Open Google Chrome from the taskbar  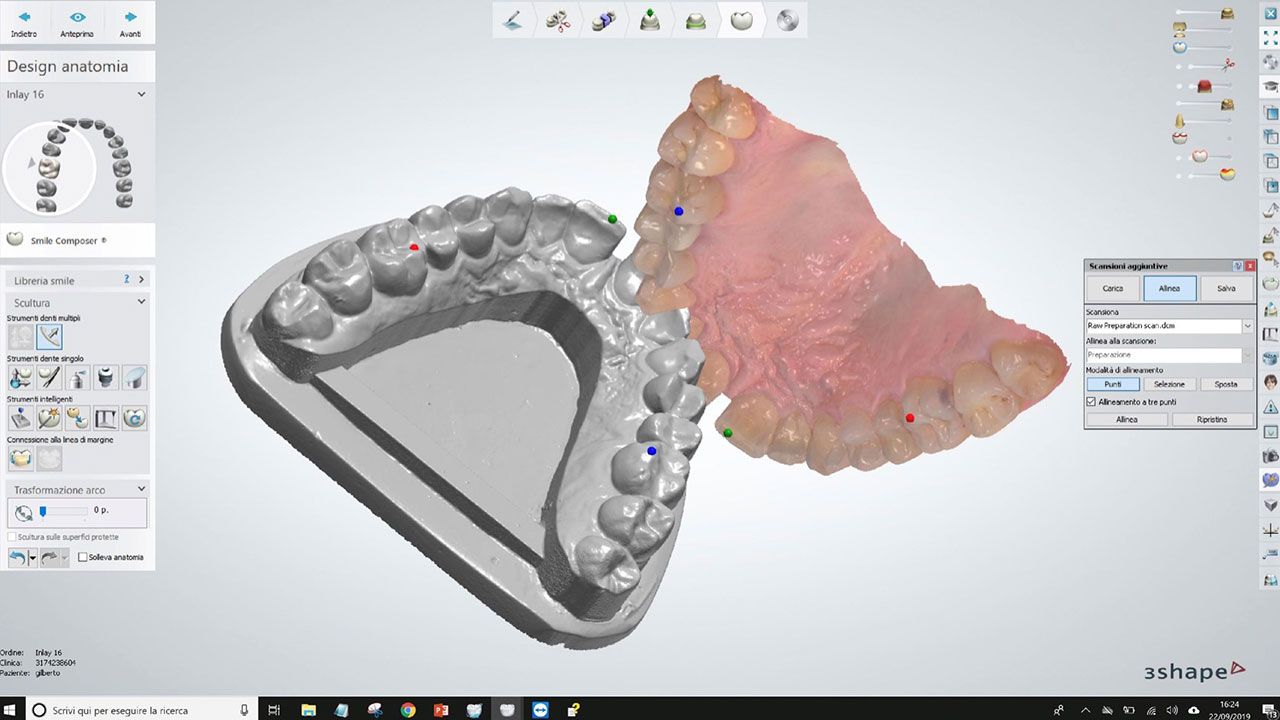406,711
